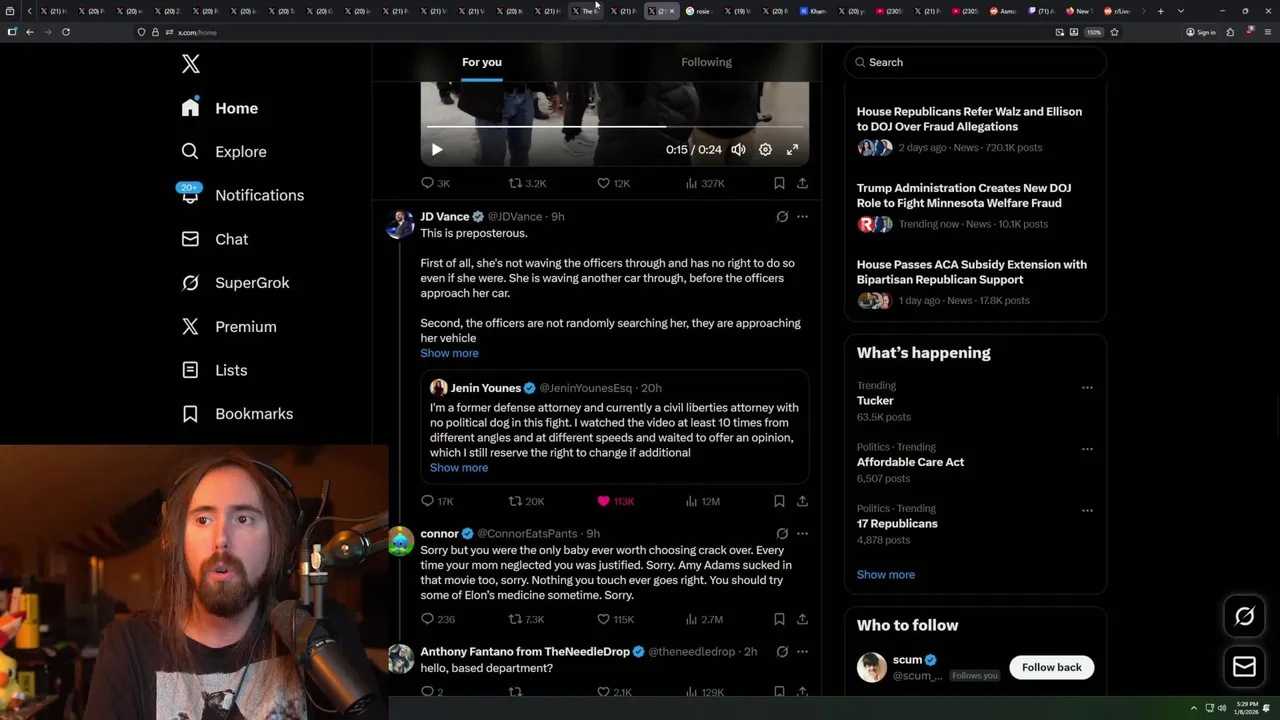
Task: Bookmark JD Vance's post
Action: pos(779,501)
